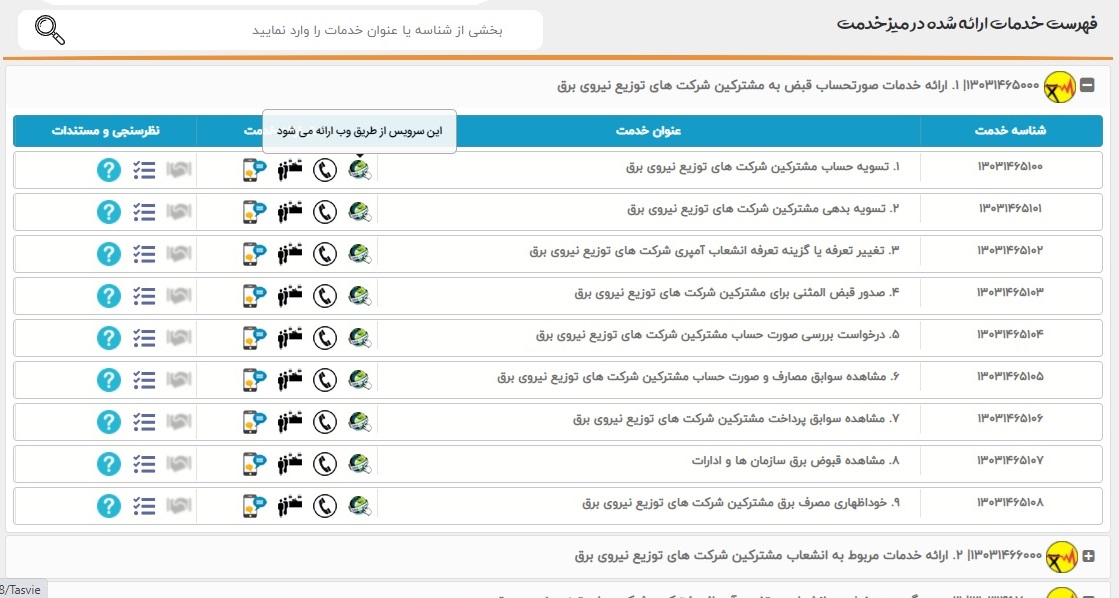This screenshot has height=598, width=1119.
Task: Click mobile app icon for service 13031465108
Action: pyautogui.click(x=254, y=507)
